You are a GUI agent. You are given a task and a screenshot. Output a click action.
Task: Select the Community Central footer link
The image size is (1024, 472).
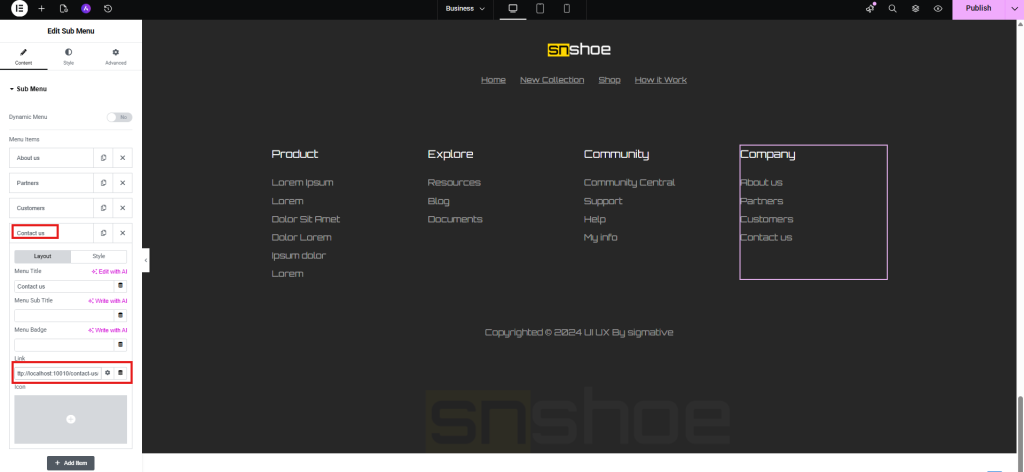click(x=630, y=182)
